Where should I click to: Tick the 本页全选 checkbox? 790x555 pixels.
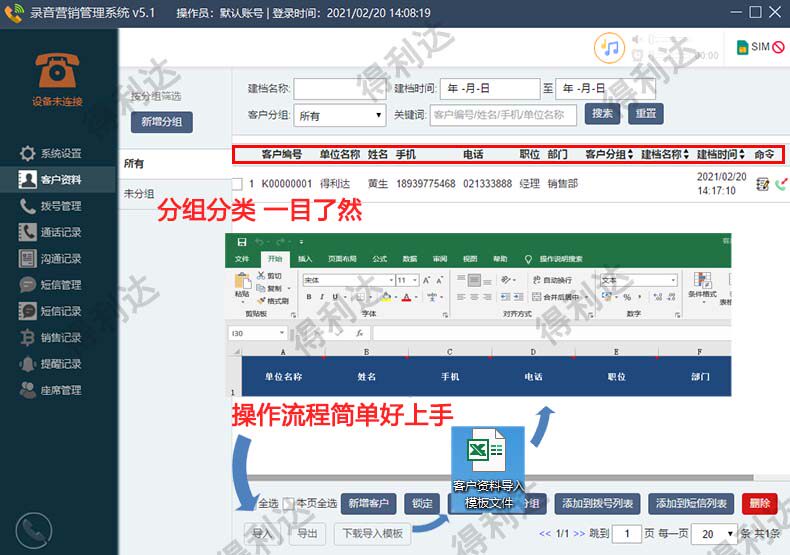288,503
